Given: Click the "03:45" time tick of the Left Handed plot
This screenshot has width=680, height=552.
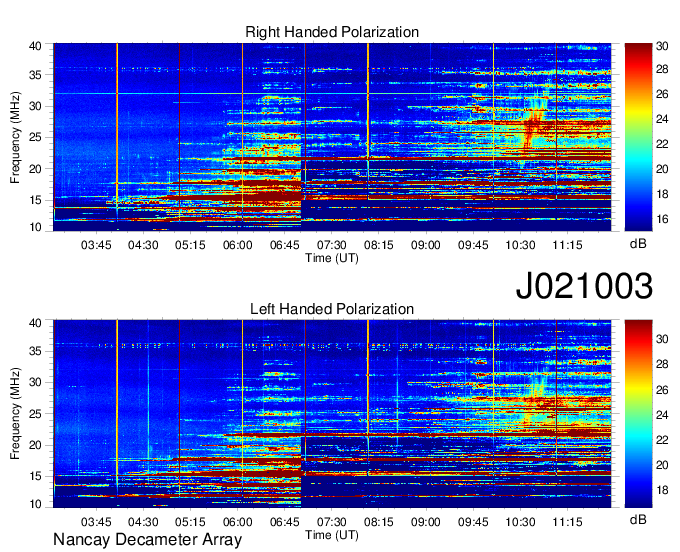Looking at the screenshot, I should pyautogui.click(x=96, y=522).
